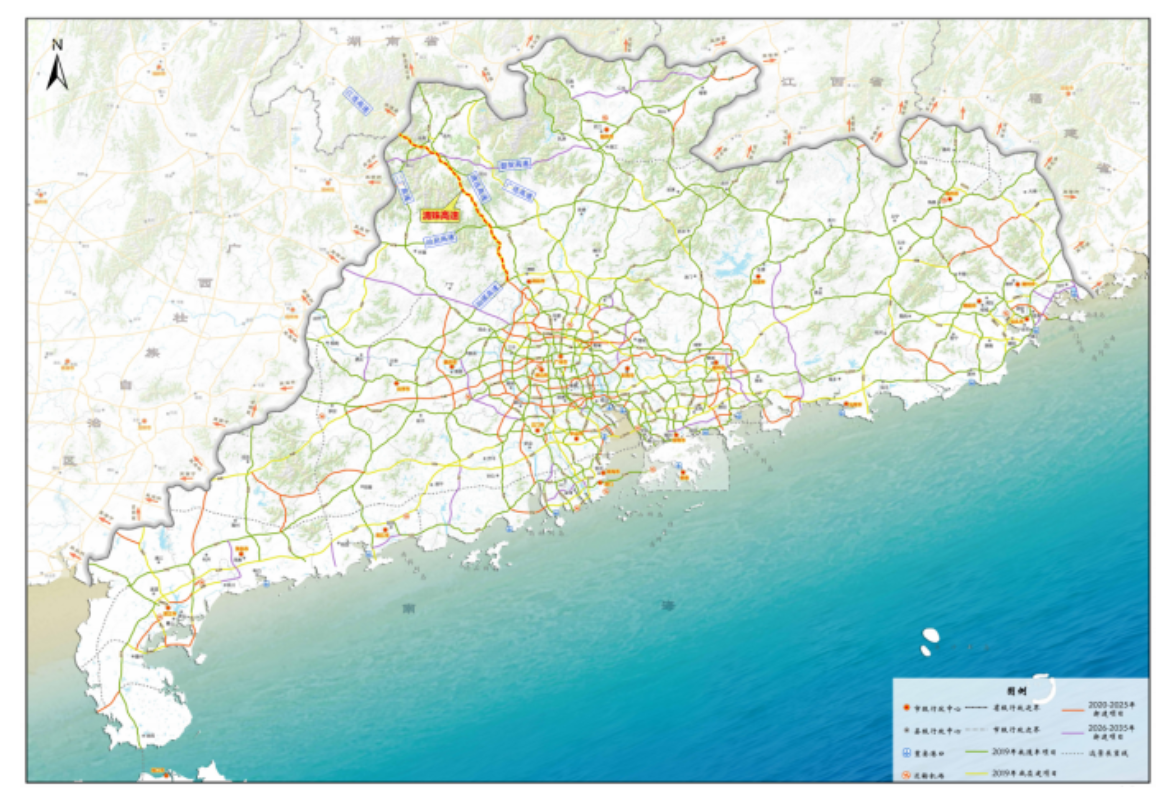Click the blue expressway label at the route's south end
Image resolution: width=1176 pixels, height=800 pixels.
click(487, 296)
